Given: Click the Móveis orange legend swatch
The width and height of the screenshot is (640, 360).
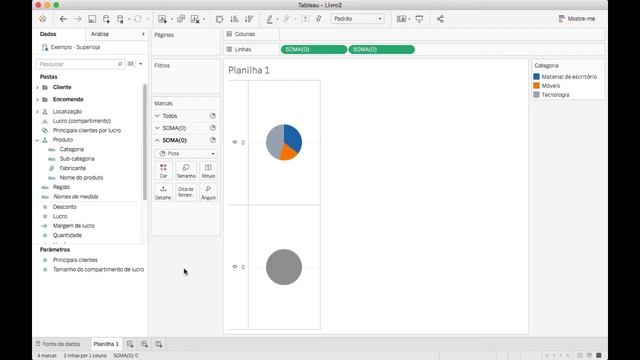Looking at the screenshot, I should click(536, 86).
